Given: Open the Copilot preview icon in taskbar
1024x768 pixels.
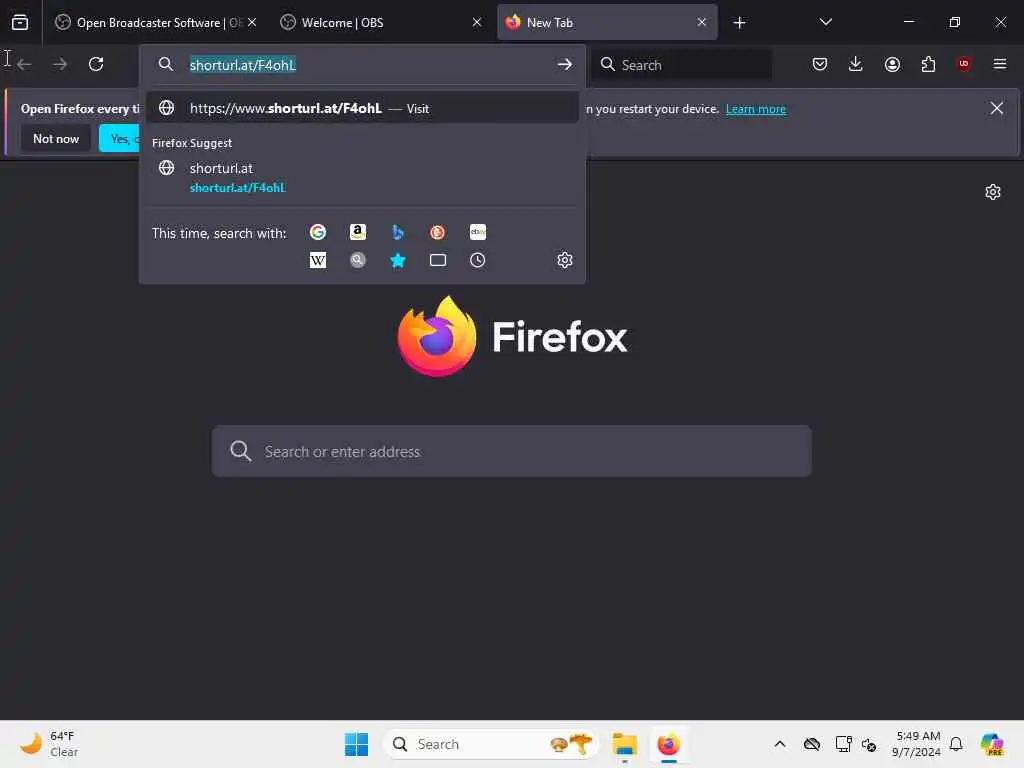Looking at the screenshot, I should click(992, 744).
